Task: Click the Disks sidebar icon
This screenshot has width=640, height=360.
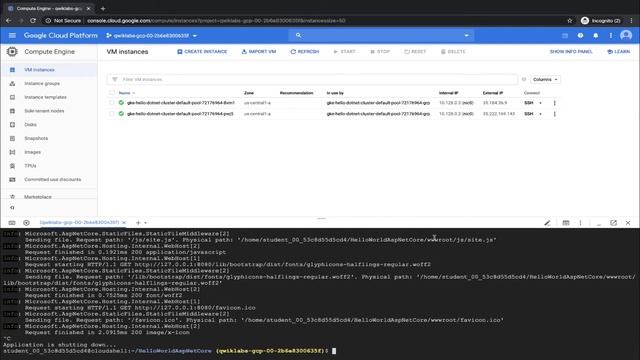Action: coord(12,124)
